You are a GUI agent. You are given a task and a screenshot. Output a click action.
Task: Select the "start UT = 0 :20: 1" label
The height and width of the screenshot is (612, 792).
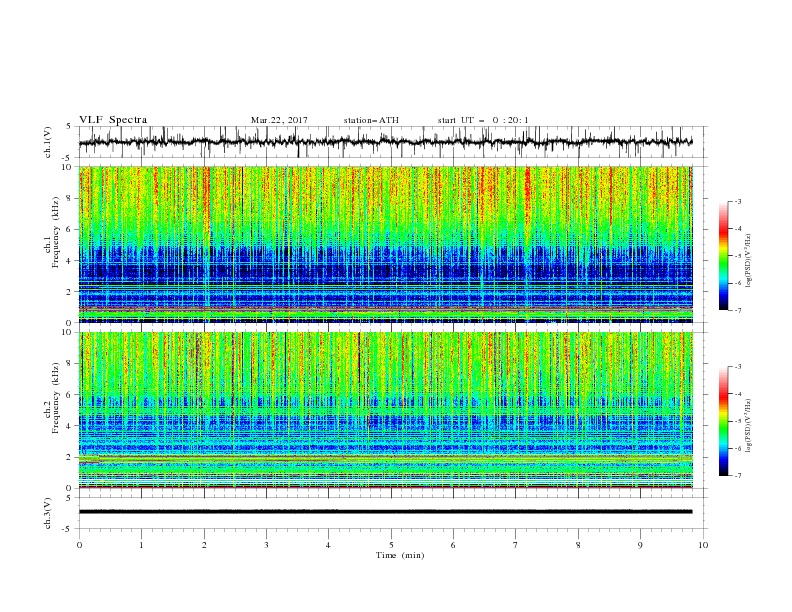(483, 120)
